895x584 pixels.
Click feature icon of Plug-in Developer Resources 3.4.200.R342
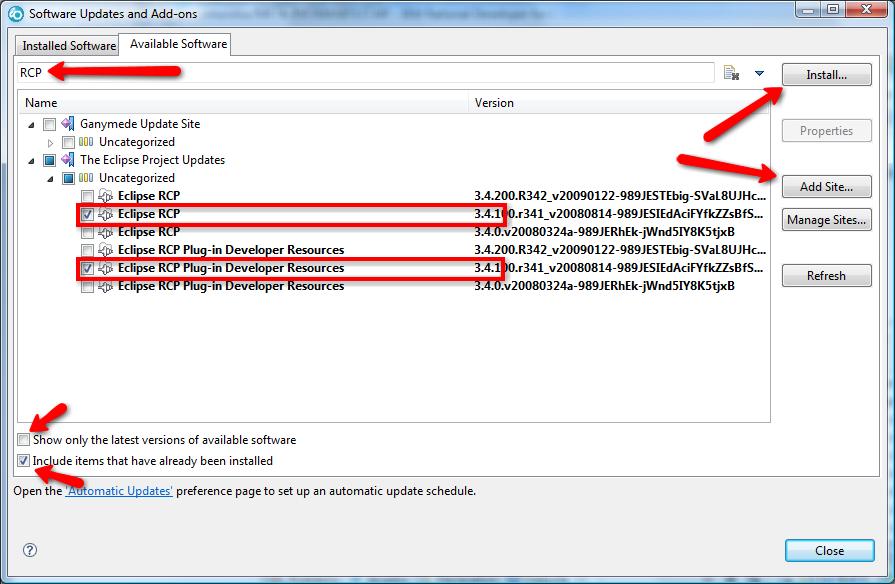click(x=106, y=249)
